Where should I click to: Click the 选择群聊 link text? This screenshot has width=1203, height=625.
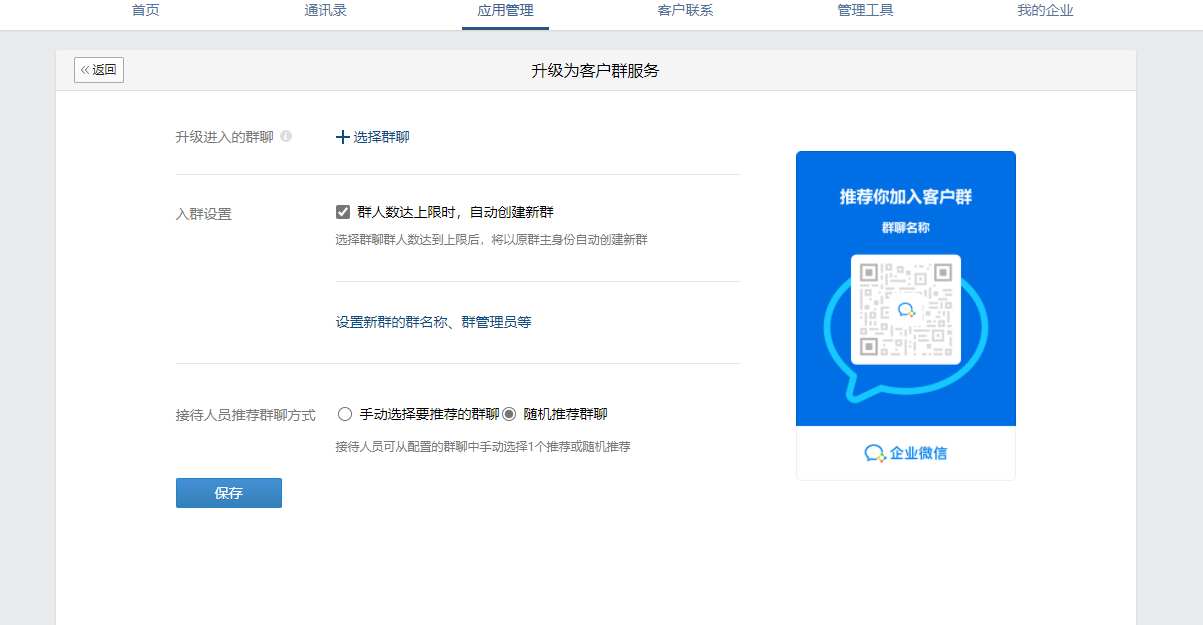[382, 137]
